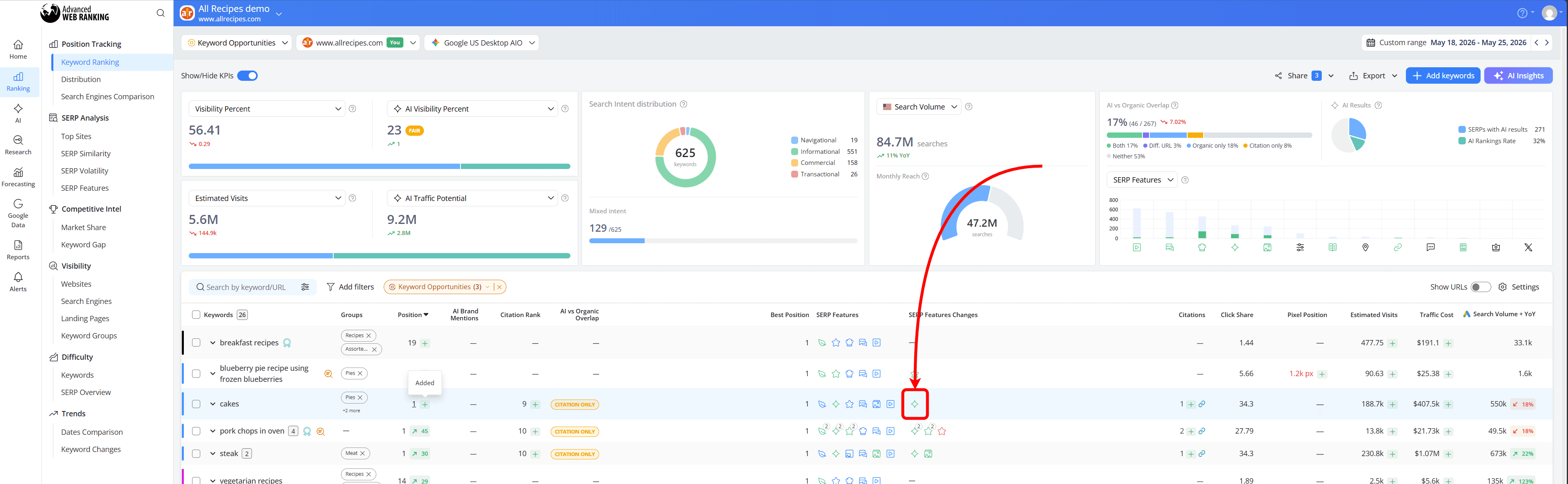Open Keyword Gap menu item
This screenshot has width=1568, height=484.
[83, 244]
